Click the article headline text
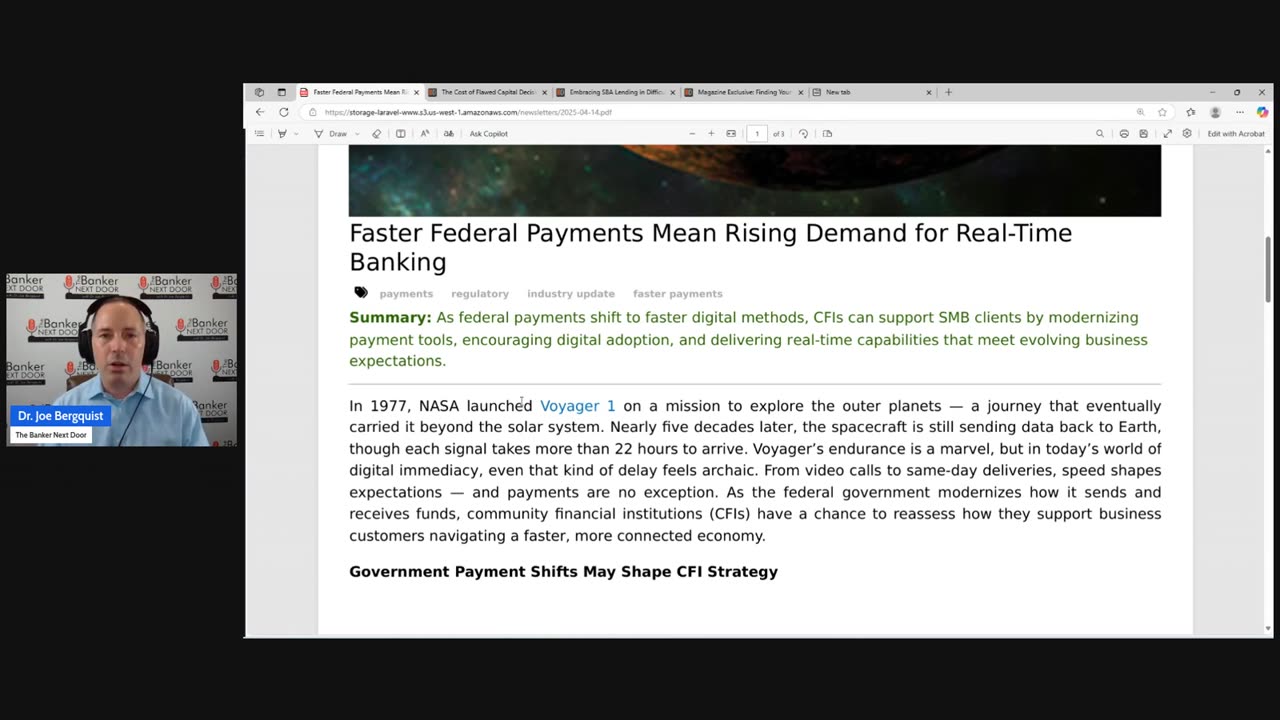 coord(710,247)
